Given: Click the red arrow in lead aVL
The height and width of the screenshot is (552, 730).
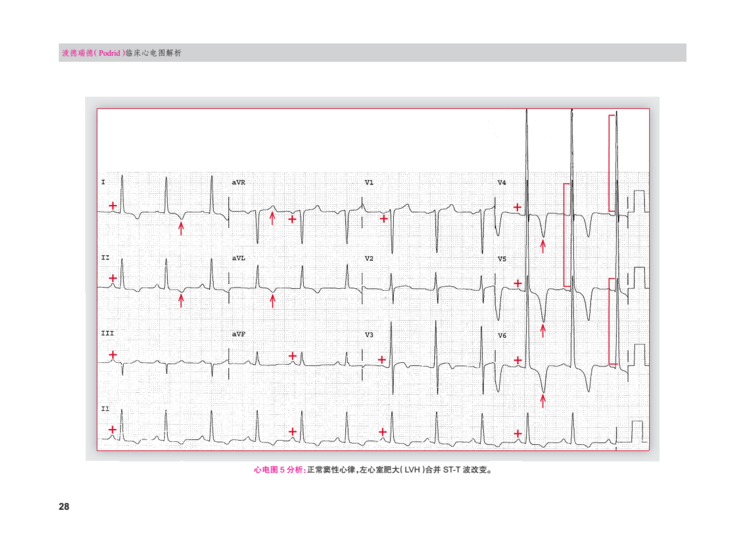Looking at the screenshot, I should pos(273,298).
